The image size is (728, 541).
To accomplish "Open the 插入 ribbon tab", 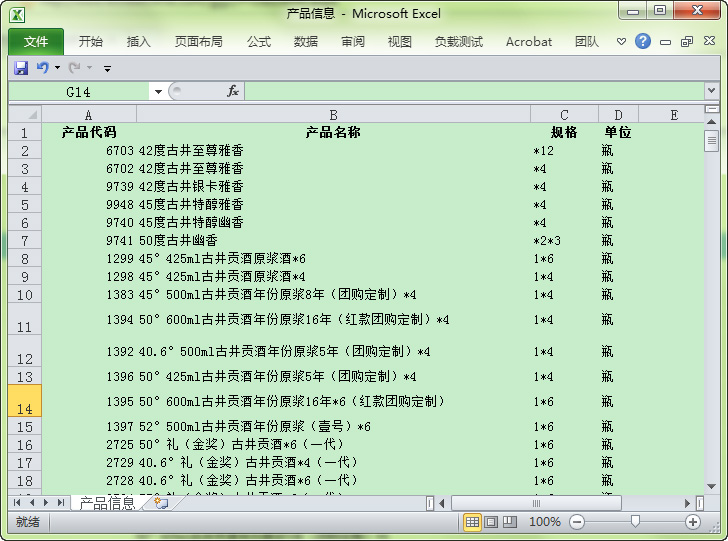I will point(138,42).
